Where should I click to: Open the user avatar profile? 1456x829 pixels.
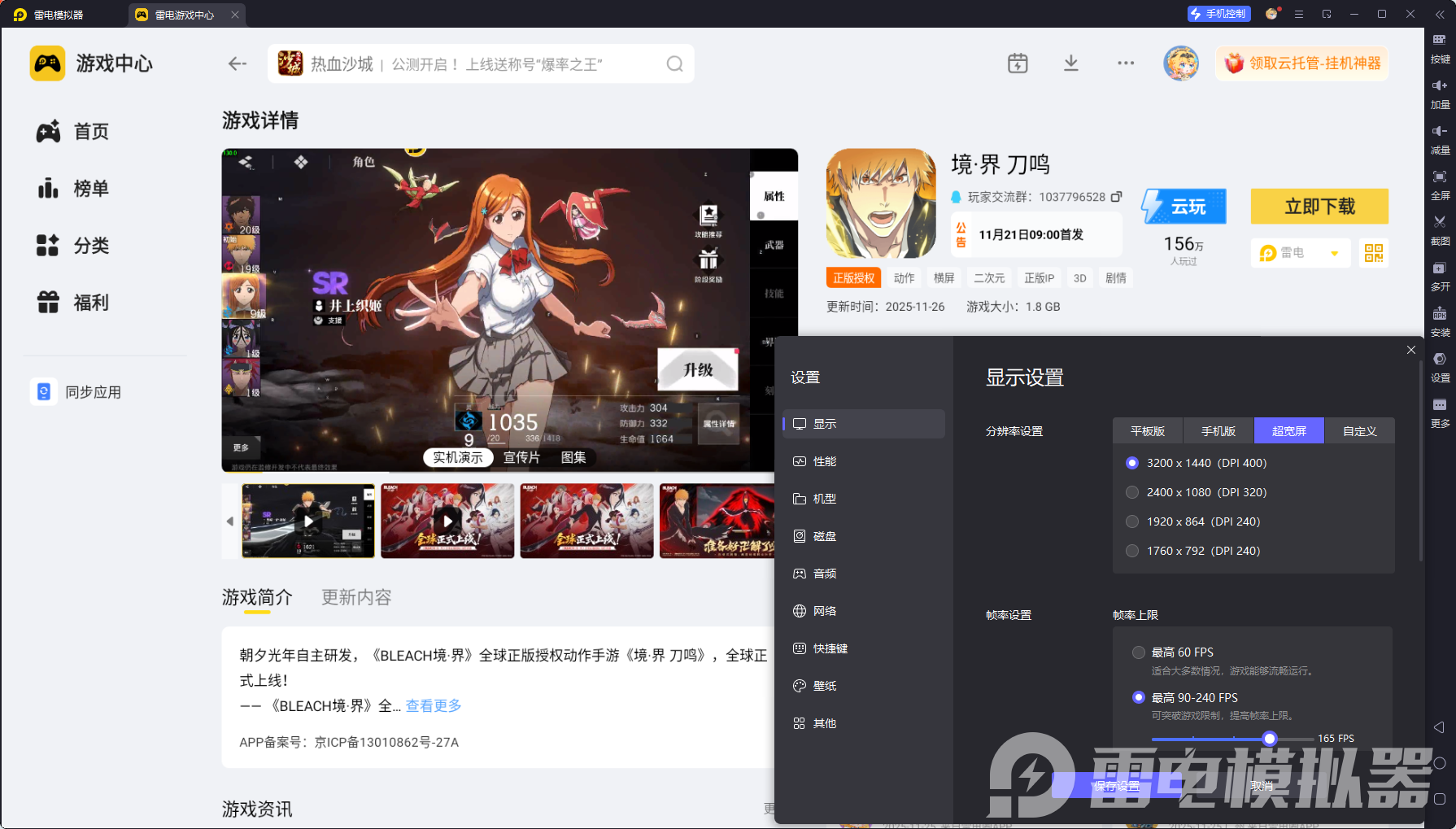pyautogui.click(x=1181, y=63)
